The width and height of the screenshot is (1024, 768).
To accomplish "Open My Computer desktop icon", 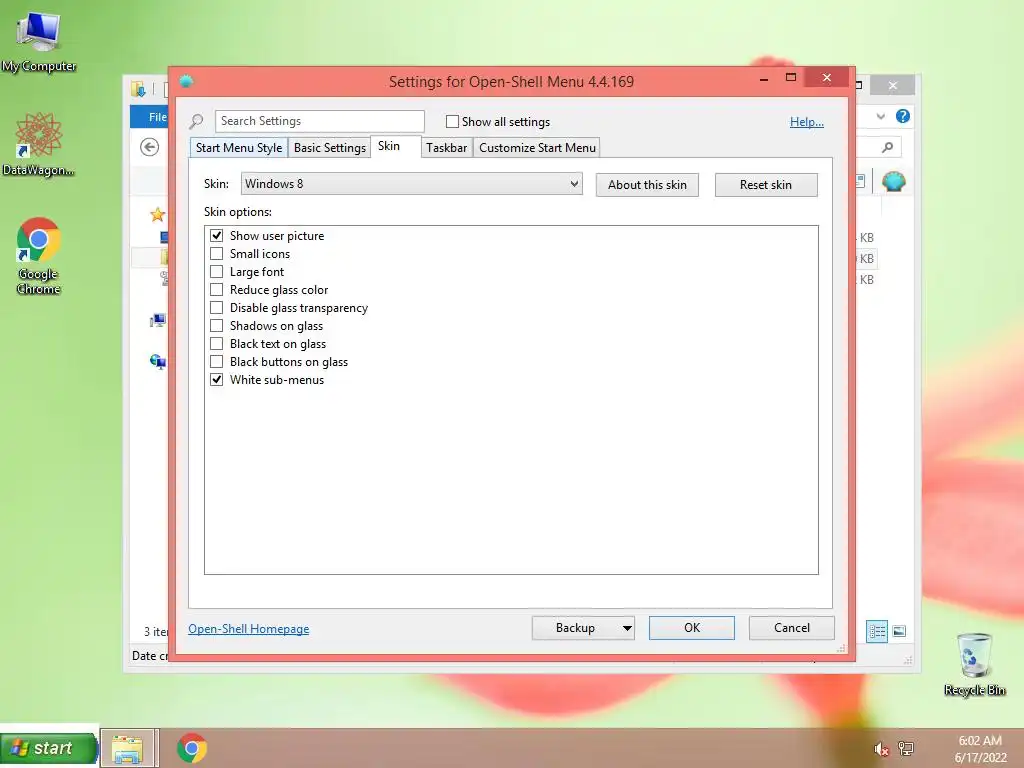I will click(x=39, y=42).
